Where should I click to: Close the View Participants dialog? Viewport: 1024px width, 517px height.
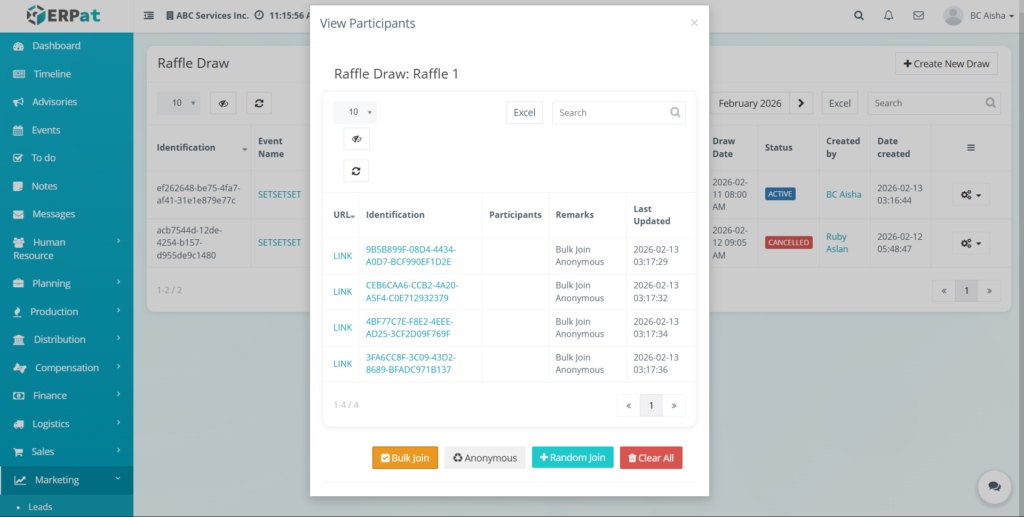(694, 23)
